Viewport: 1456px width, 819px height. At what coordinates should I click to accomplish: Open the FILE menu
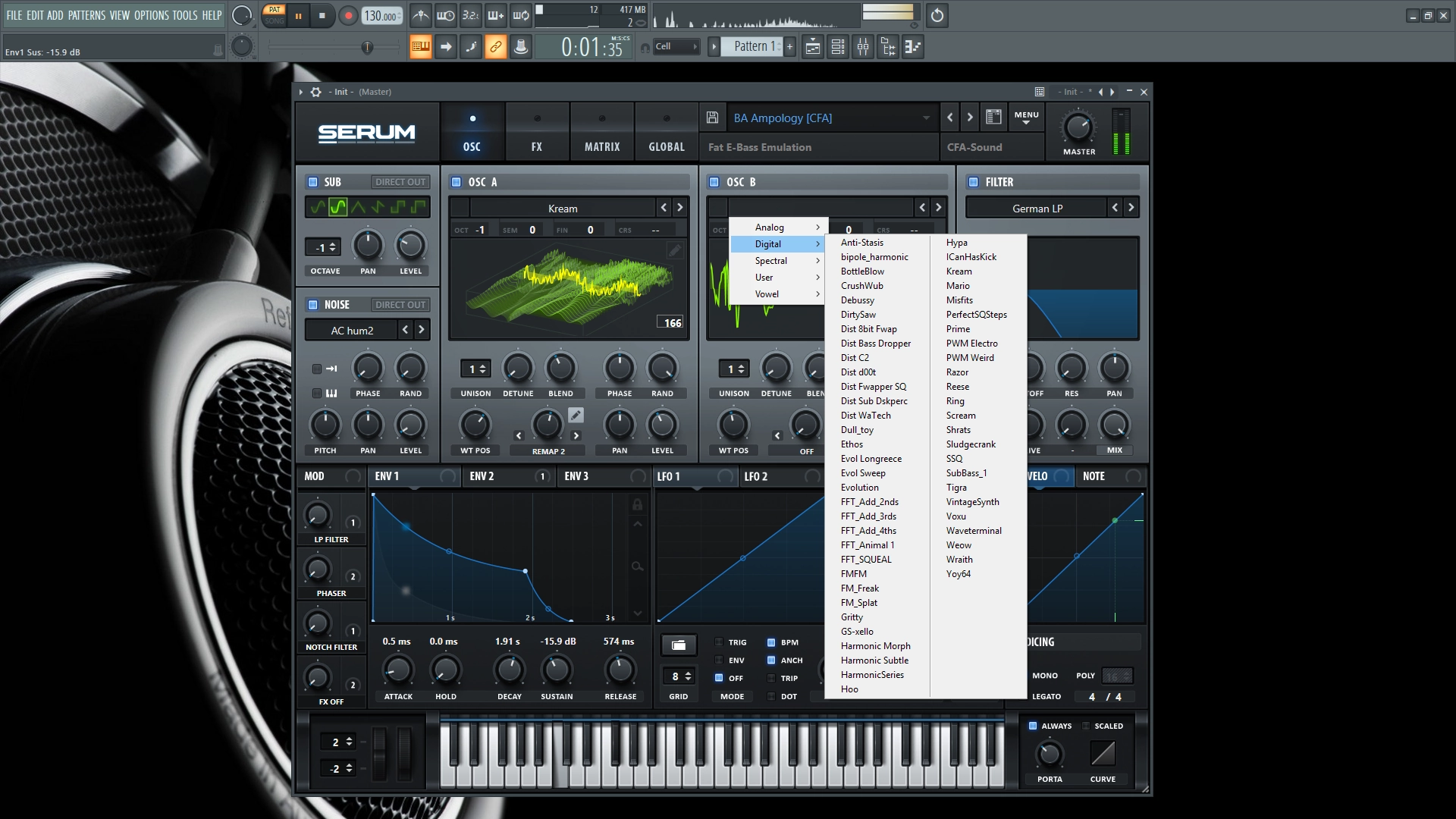coord(14,15)
